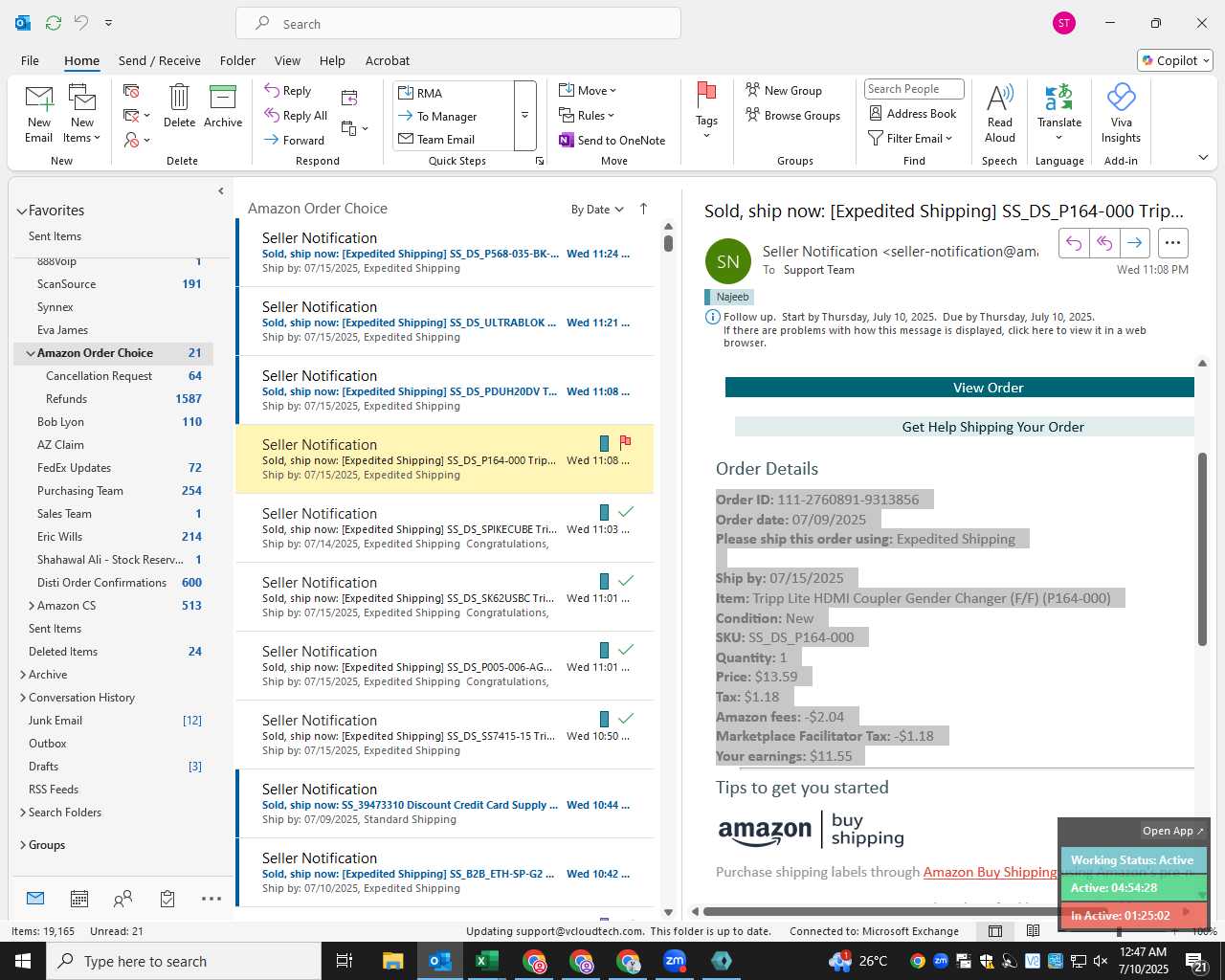The image size is (1225, 980).
Task: Expand the Archive folder
Action: [x=23, y=675]
